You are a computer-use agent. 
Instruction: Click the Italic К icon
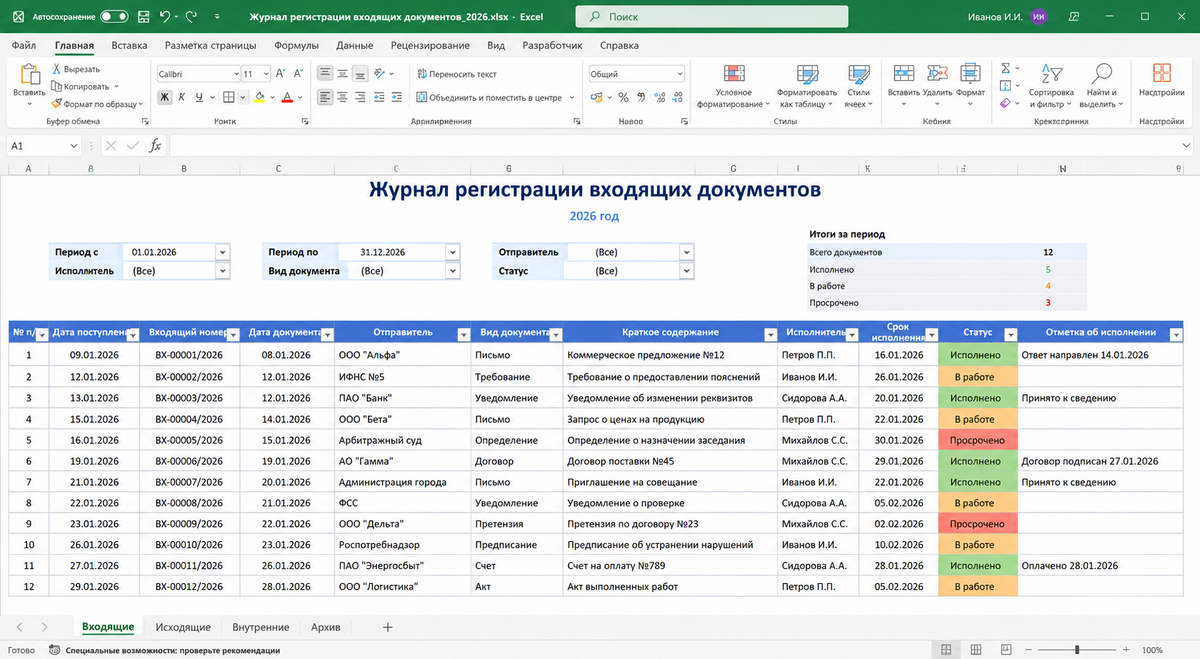[x=182, y=97]
